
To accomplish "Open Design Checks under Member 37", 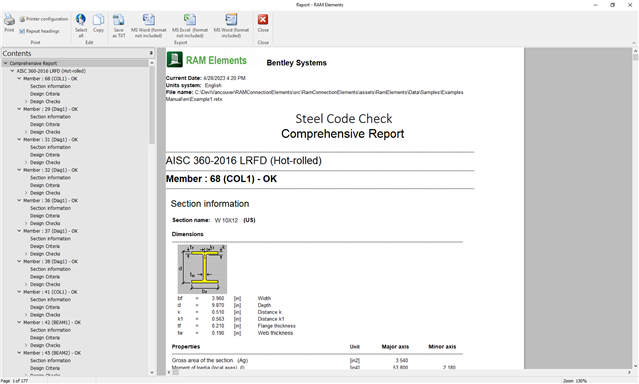I will [x=45, y=254].
